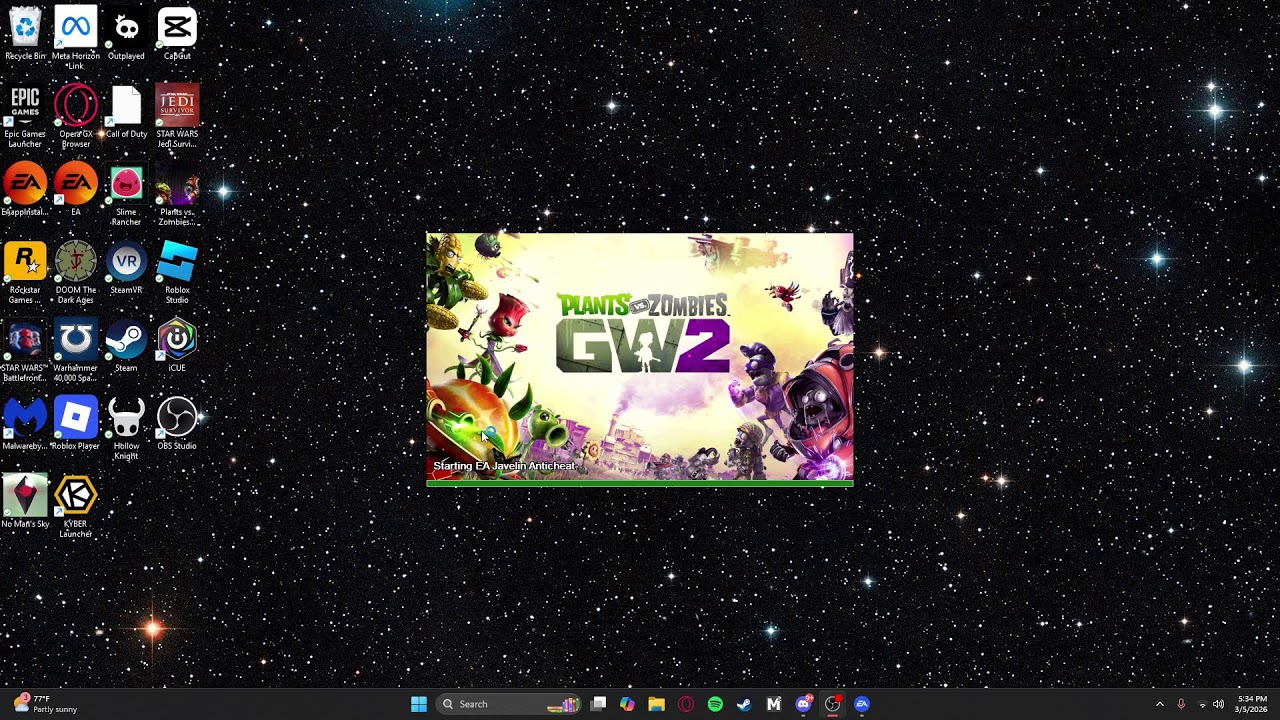This screenshot has height=720, width=1280.
Task: Open Spotify from the taskbar
Action: 715,704
